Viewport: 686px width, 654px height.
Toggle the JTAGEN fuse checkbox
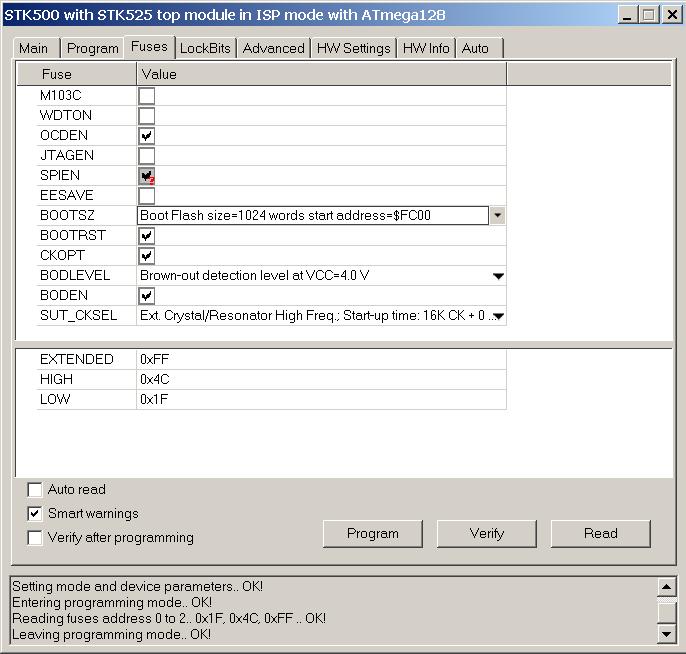coord(147,156)
